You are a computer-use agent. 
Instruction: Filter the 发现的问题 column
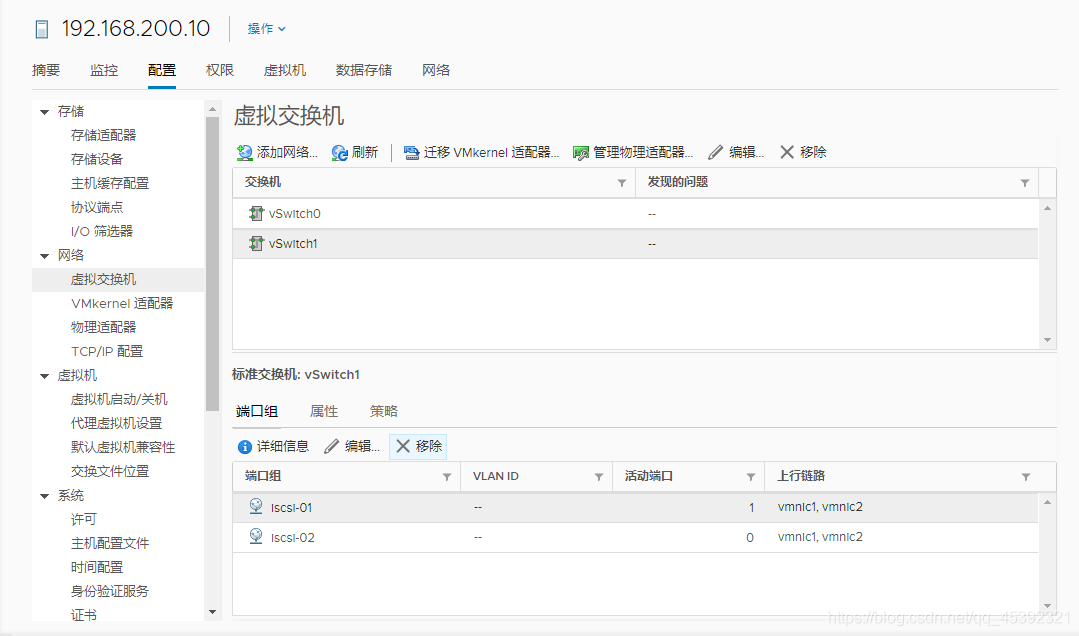coord(1025,183)
